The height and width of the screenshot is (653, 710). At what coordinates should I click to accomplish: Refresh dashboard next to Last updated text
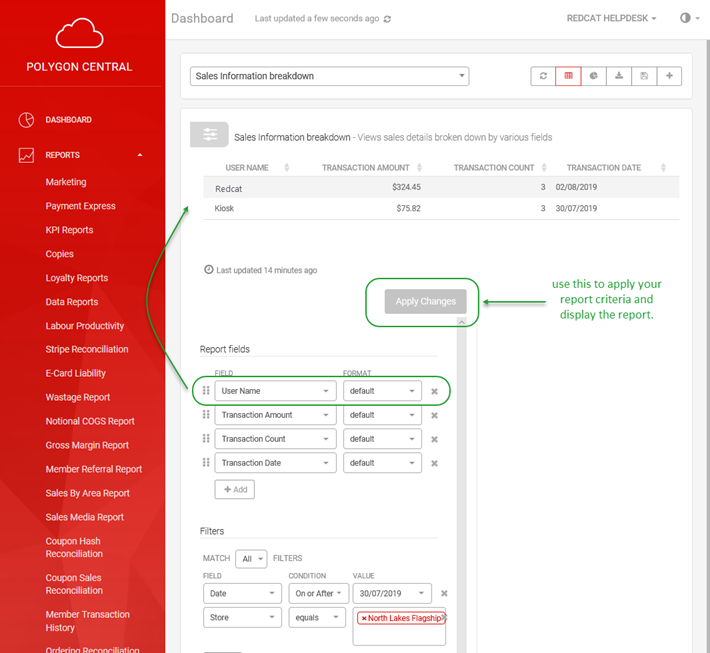coord(387,19)
